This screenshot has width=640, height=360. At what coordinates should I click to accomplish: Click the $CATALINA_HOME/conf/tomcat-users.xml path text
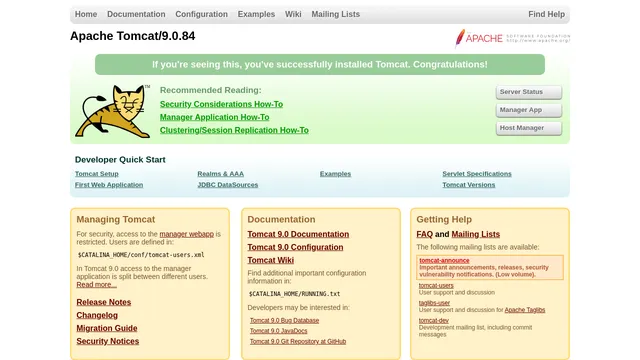pyautogui.click(x=141, y=255)
